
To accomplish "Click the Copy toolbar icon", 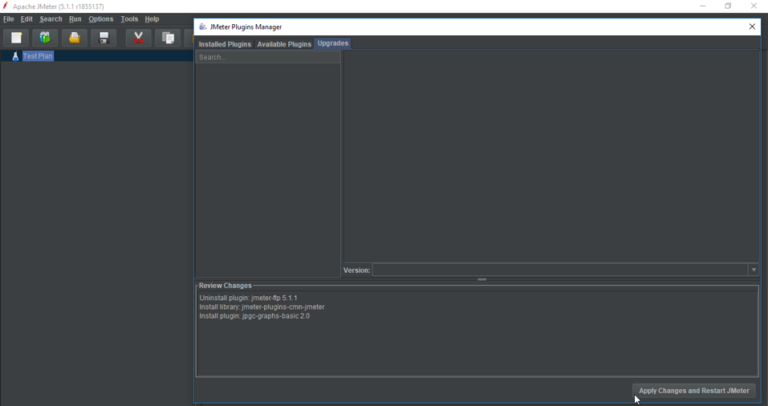I will point(168,38).
